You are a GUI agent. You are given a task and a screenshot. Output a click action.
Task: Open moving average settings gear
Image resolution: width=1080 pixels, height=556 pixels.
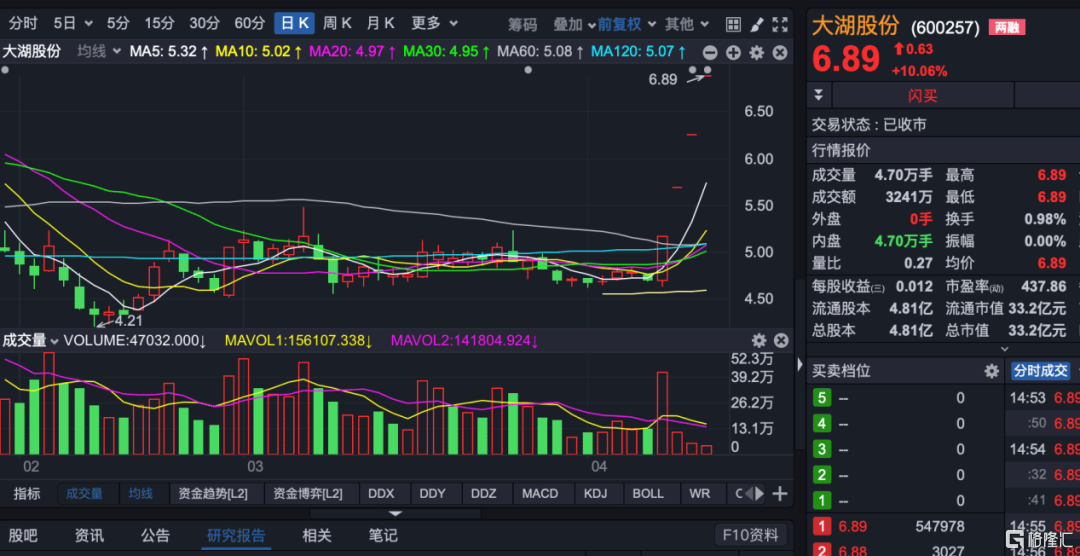(757, 53)
